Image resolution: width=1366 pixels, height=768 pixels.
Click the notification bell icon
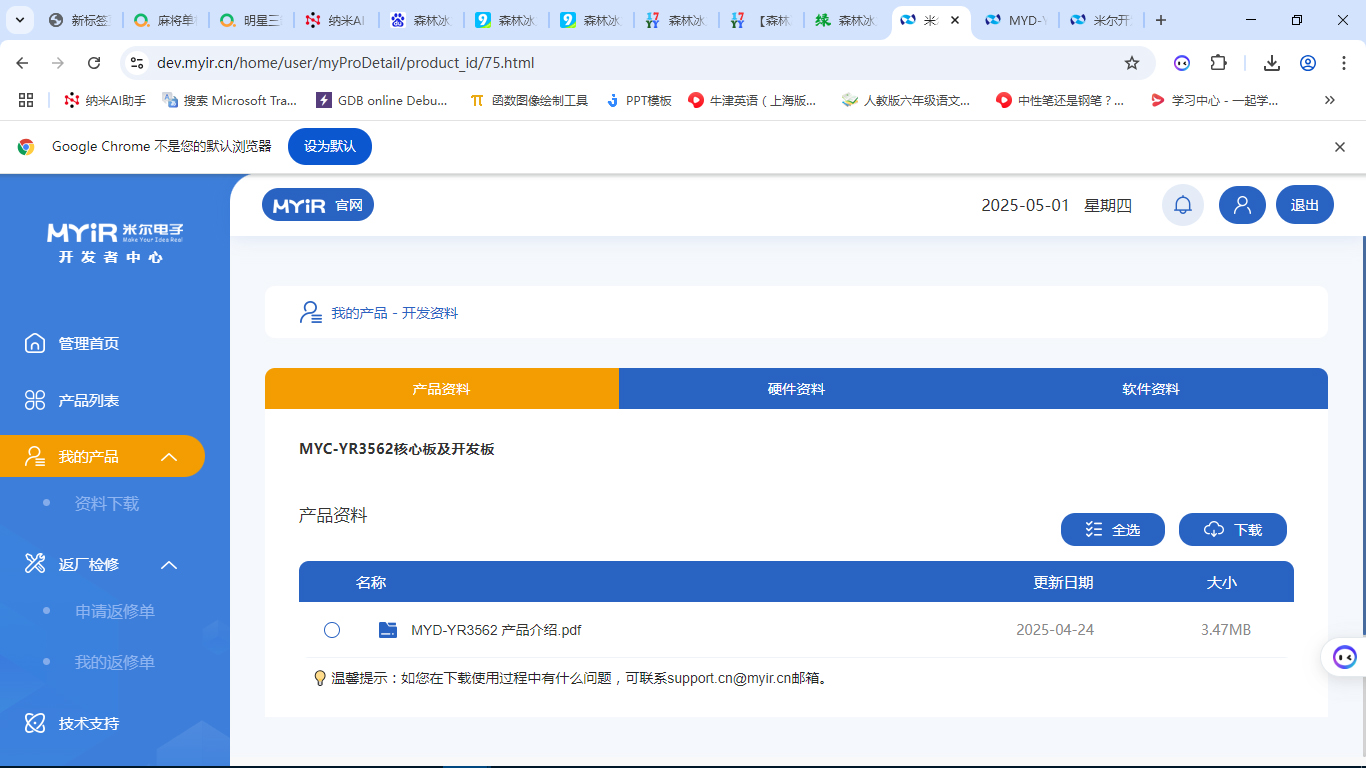(x=1183, y=205)
